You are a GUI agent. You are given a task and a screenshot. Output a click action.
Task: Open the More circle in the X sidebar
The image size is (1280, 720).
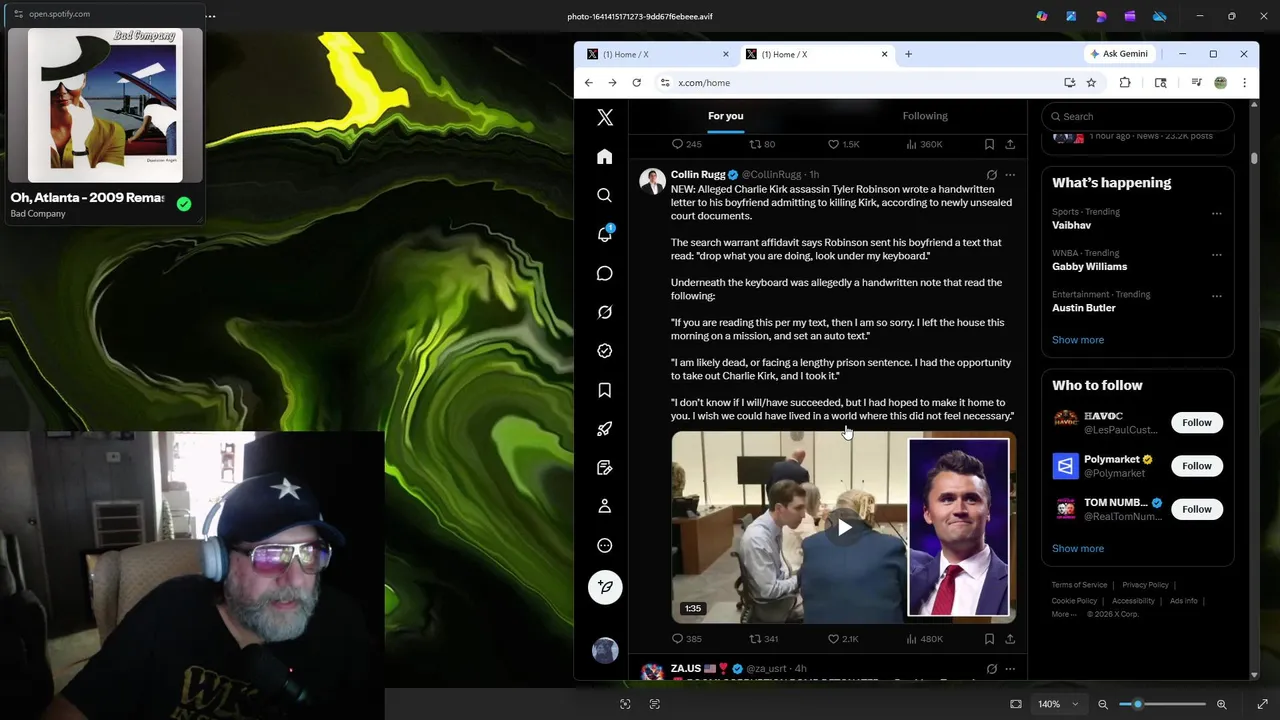pos(605,546)
